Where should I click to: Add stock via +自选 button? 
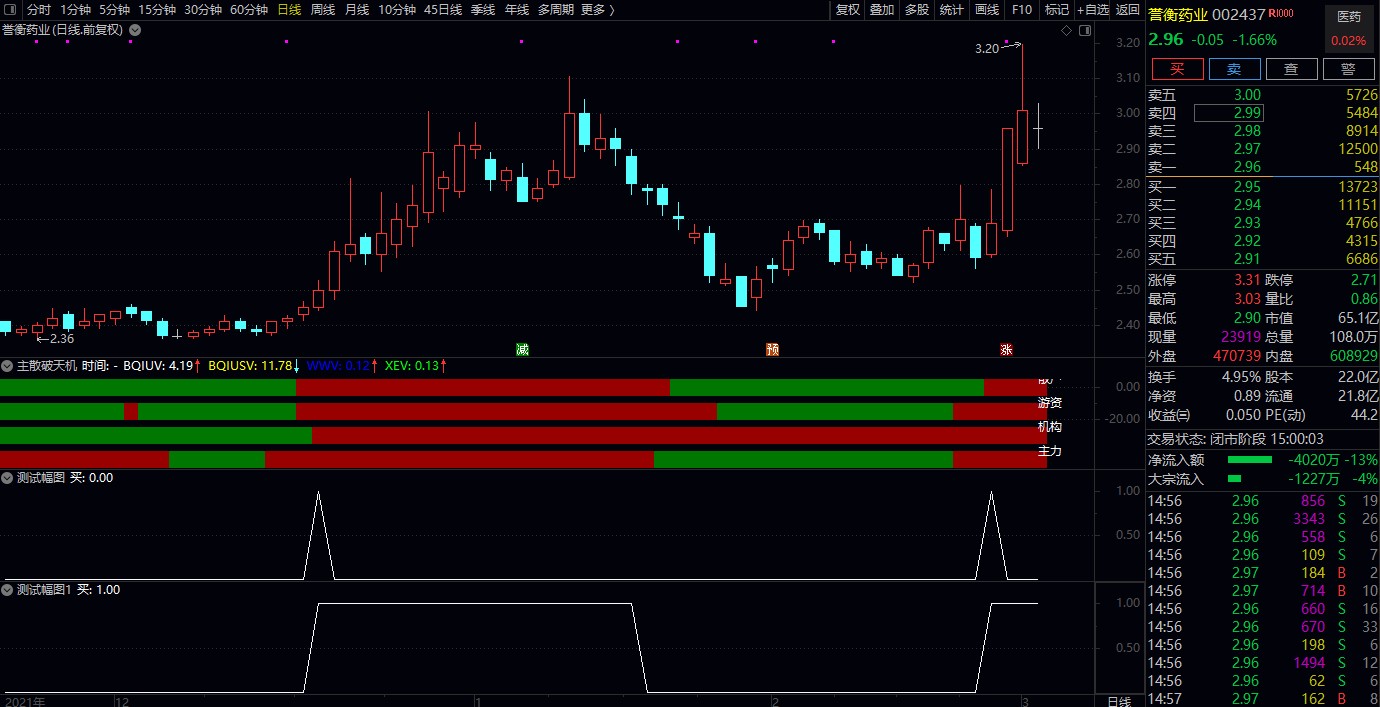1093,10
